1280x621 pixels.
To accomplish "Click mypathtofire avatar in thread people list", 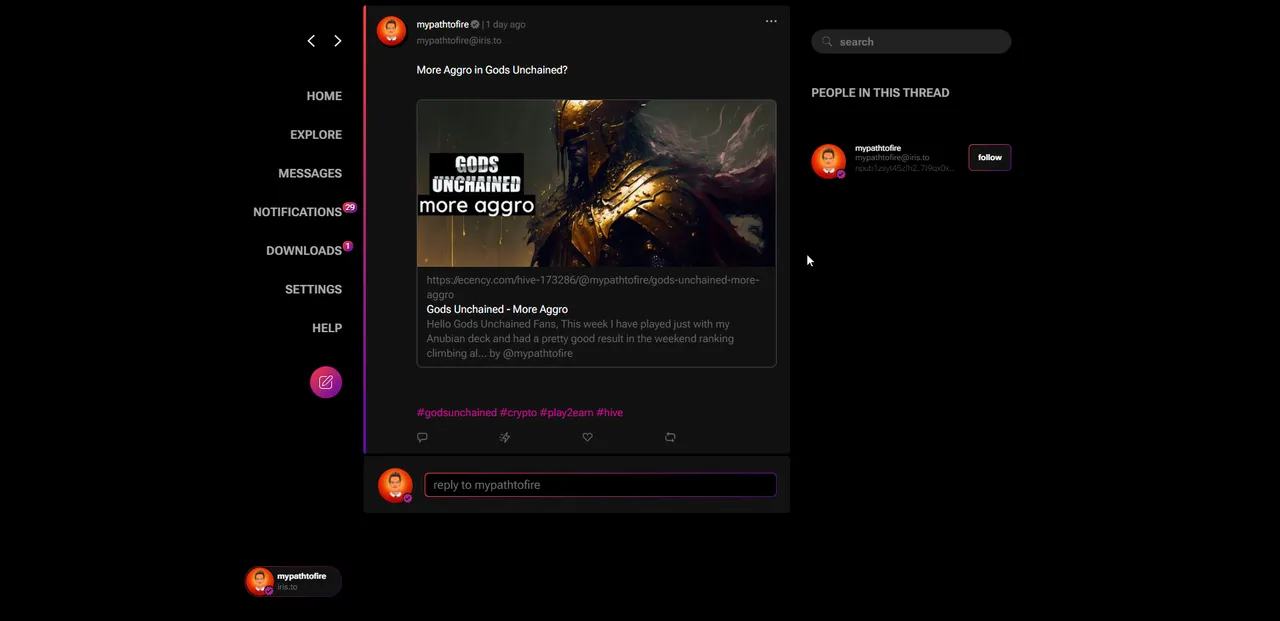I will [828, 160].
